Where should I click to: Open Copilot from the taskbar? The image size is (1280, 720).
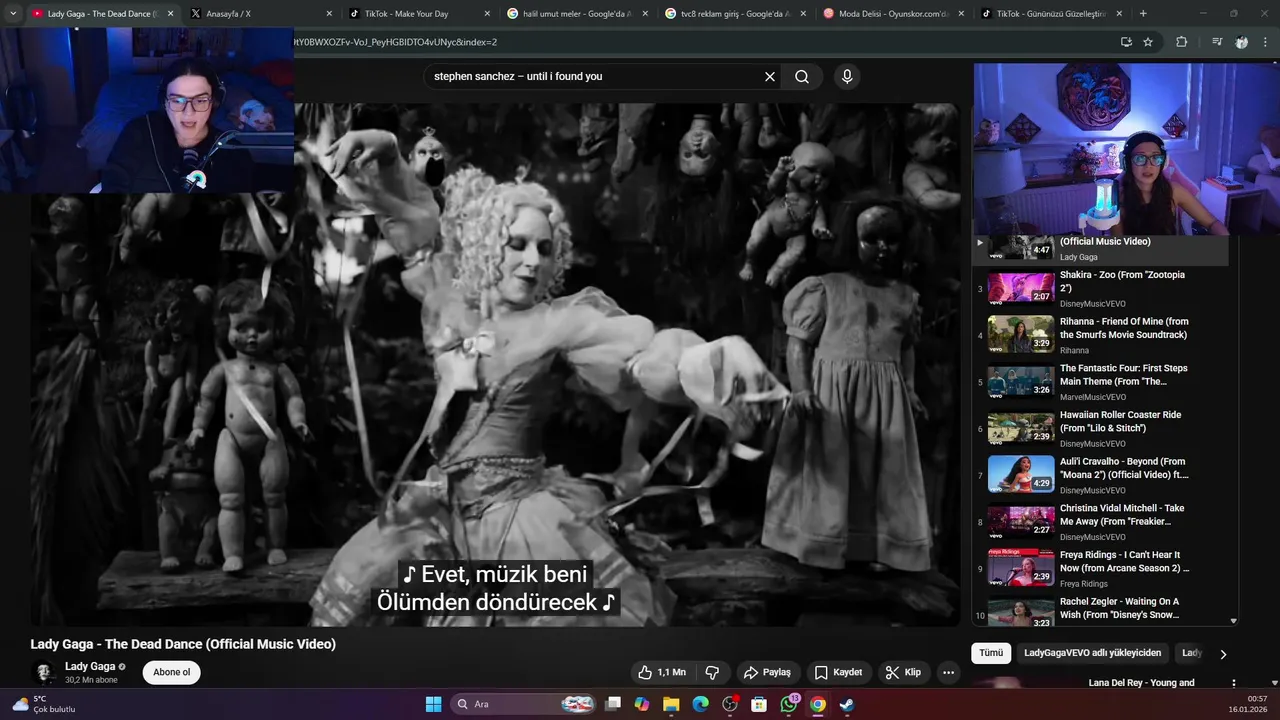[x=642, y=704]
